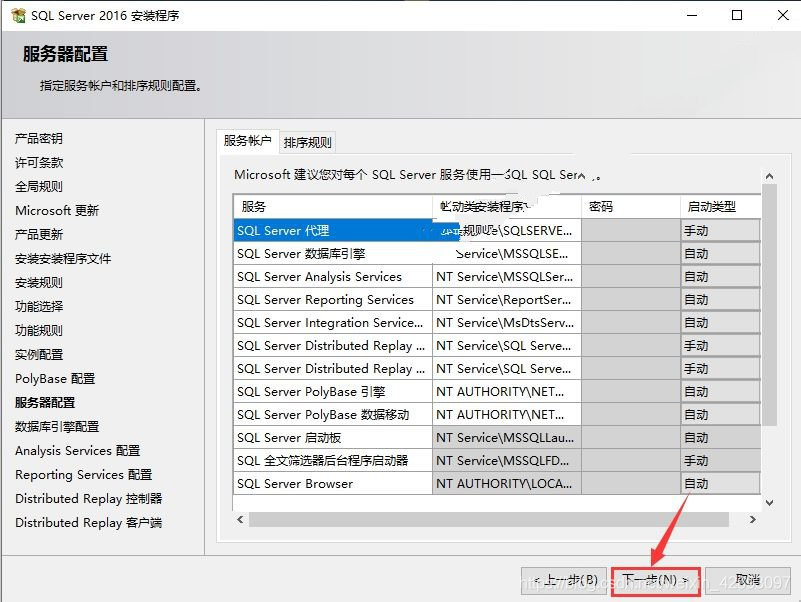
Task: Click the horizontal scrollbar left arrow
Action: [241, 519]
